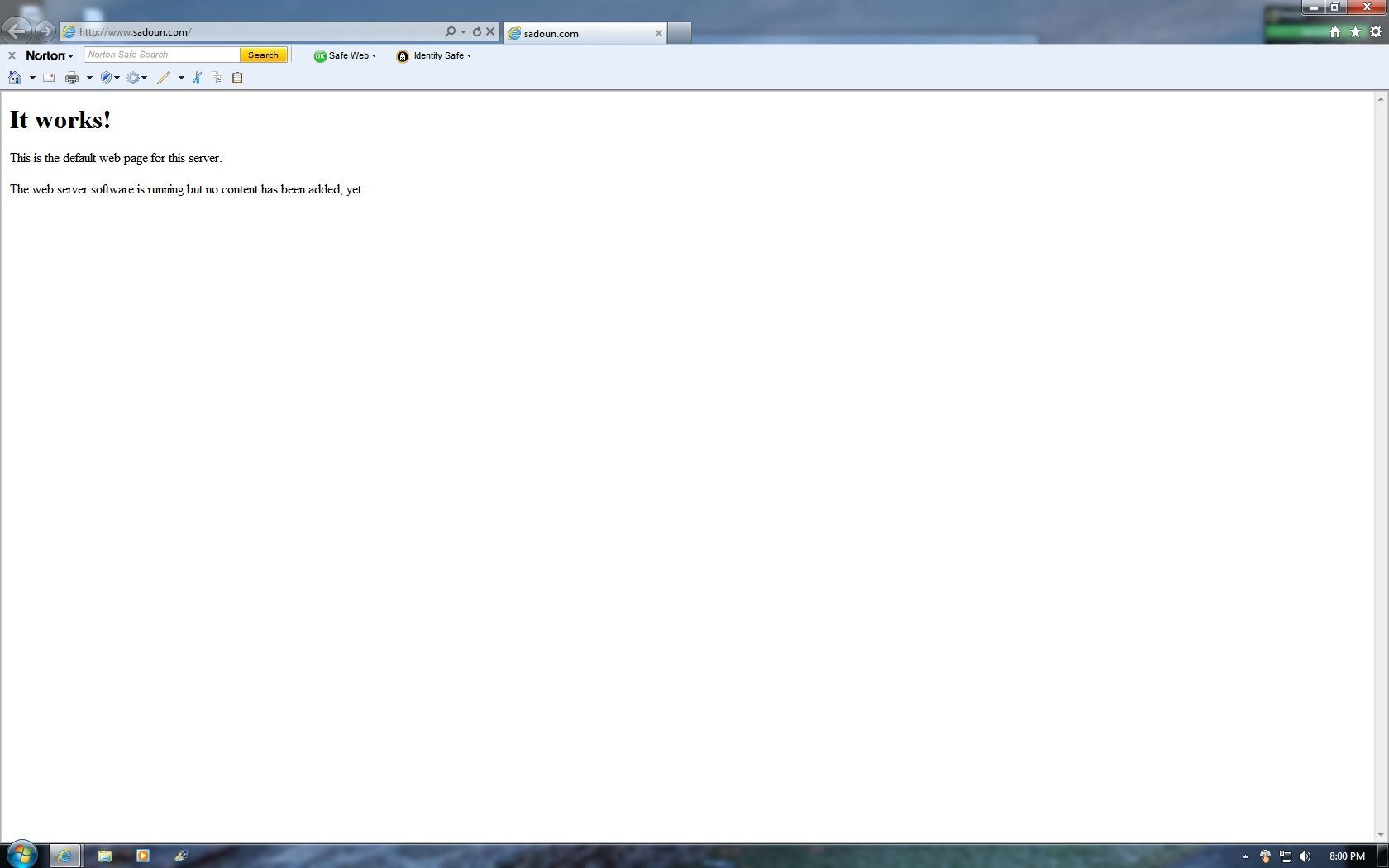This screenshot has width=1389, height=868.
Task: Open the Tools gear icon at top right
Action: coord(1376,31)
